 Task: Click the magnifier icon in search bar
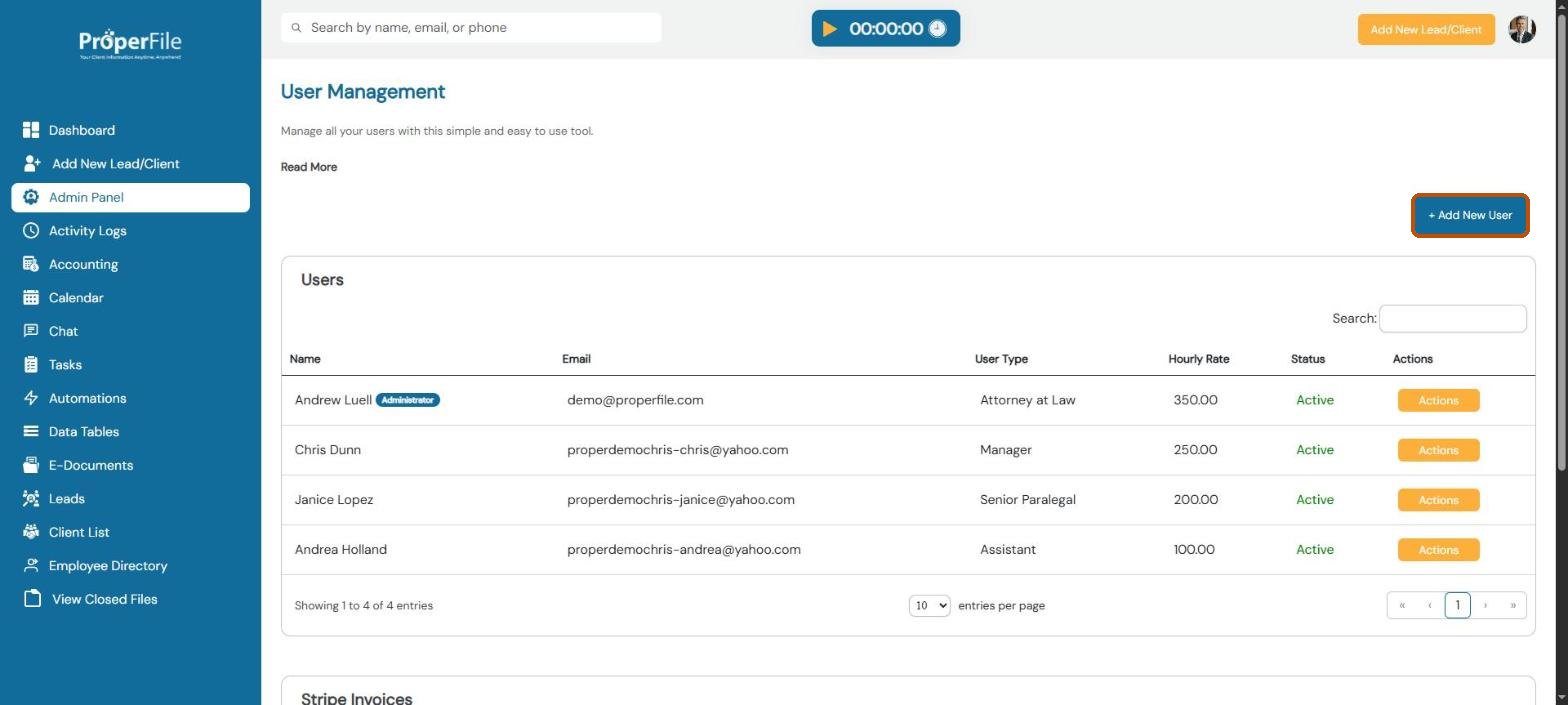(x=296, y=28)
